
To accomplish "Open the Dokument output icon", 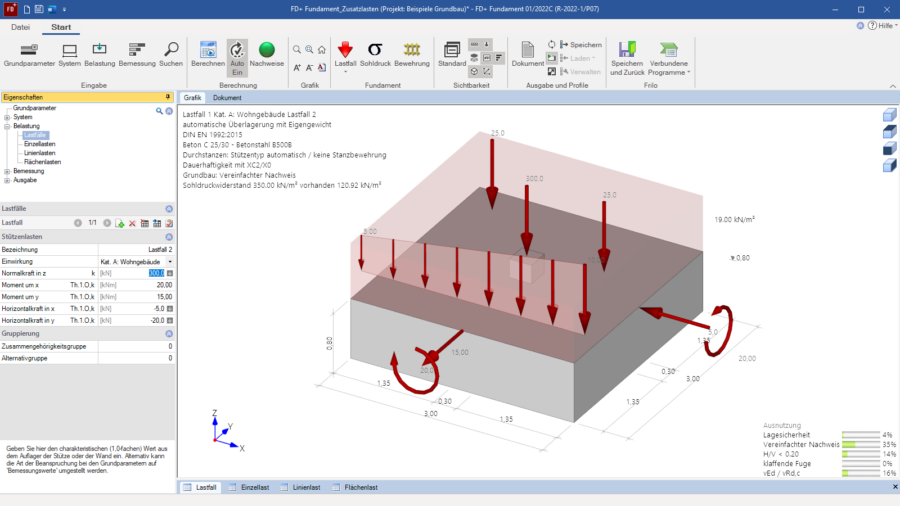I will [527, 54].
